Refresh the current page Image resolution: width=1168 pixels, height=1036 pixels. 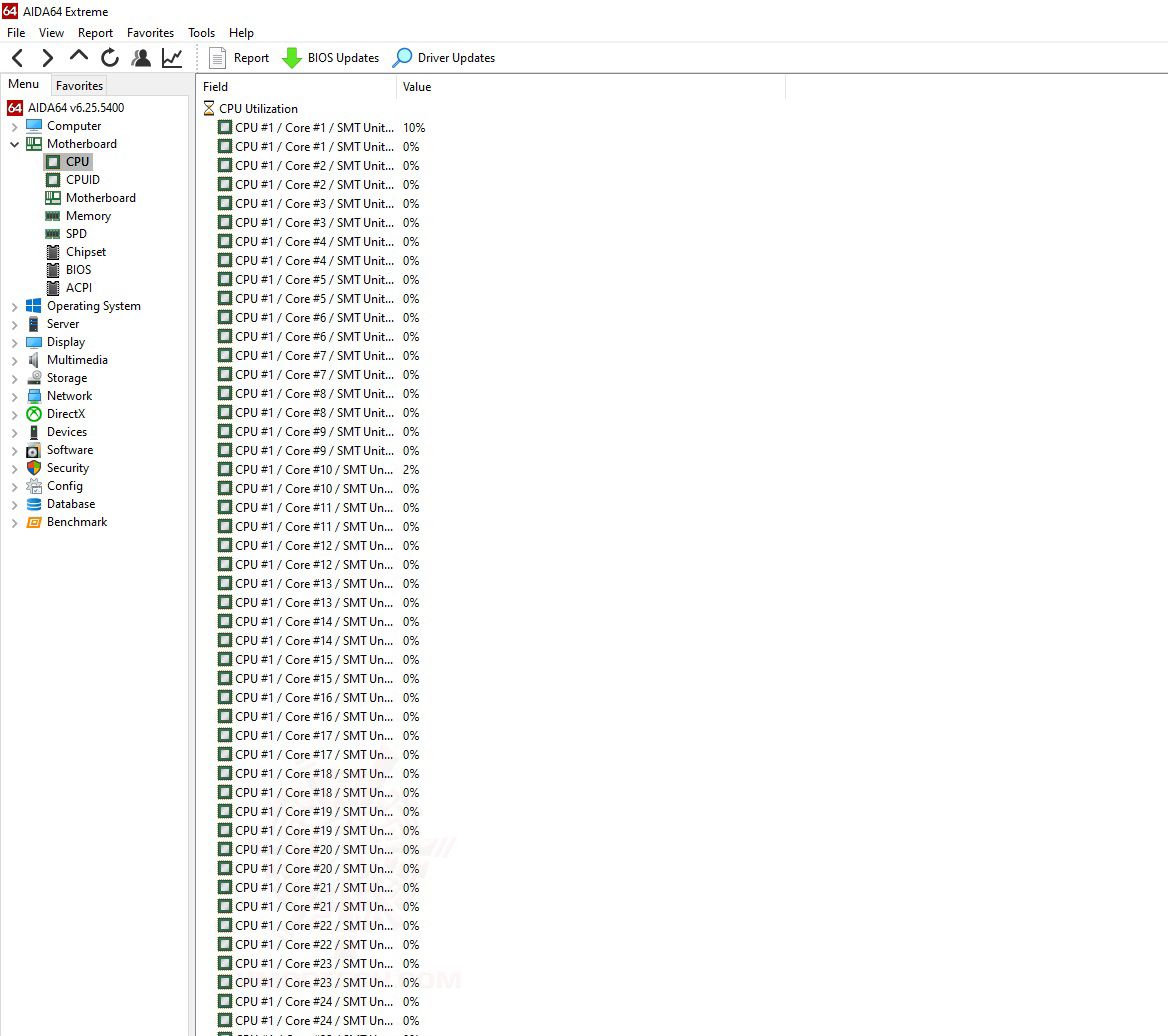(x=110, y=57)
